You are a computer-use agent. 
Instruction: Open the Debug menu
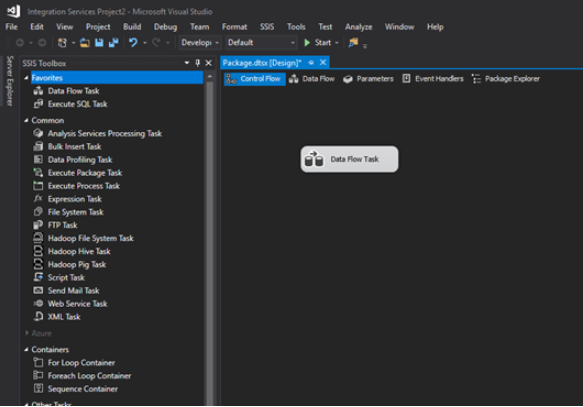165,27
